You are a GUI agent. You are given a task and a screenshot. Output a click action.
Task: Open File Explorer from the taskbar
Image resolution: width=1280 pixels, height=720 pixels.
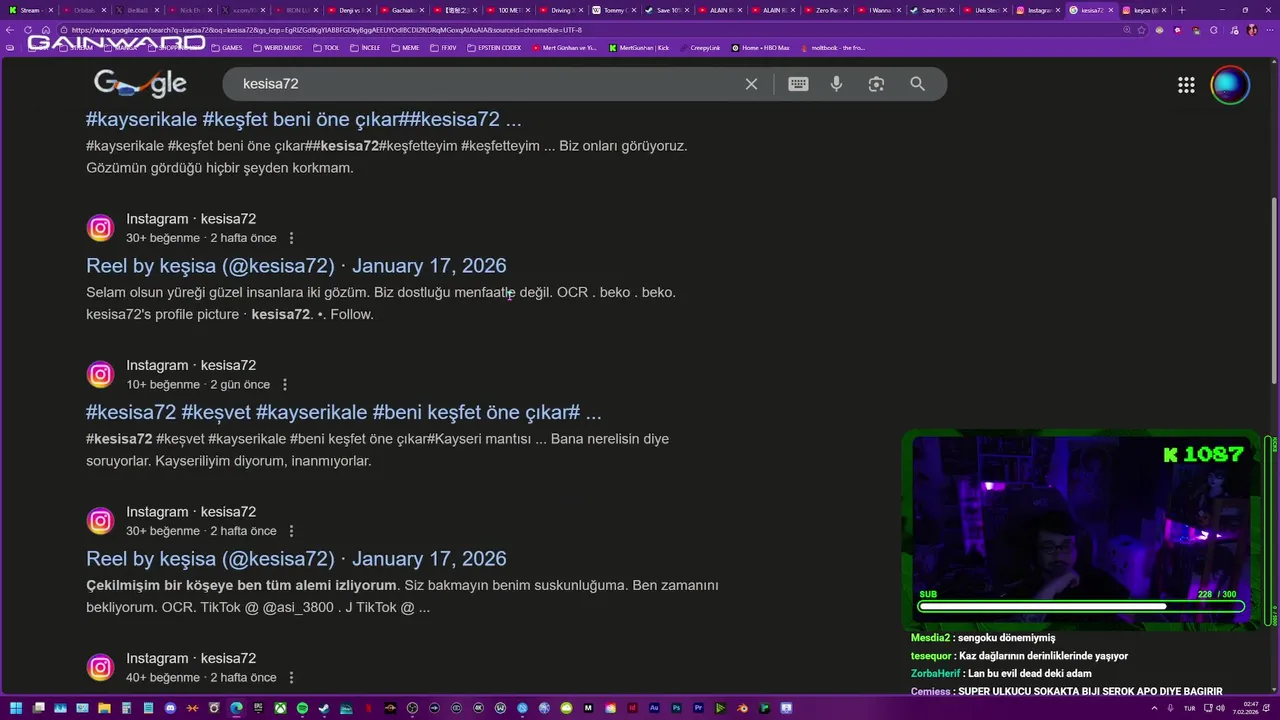coord(104,708)
